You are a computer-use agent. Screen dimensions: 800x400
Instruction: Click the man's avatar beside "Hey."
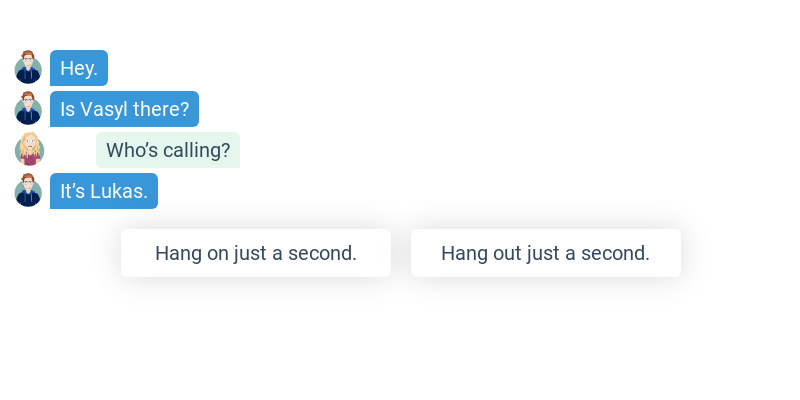tap(28, 68)
